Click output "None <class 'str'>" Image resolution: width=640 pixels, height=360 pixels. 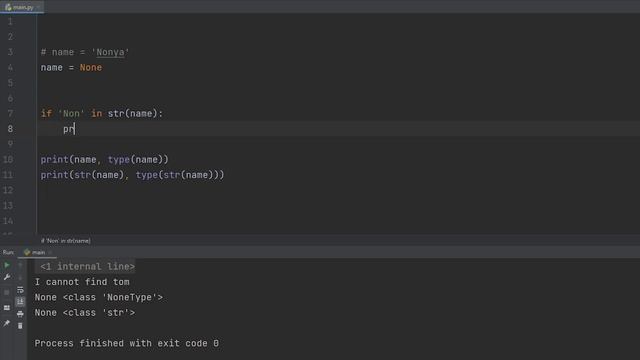85,313
